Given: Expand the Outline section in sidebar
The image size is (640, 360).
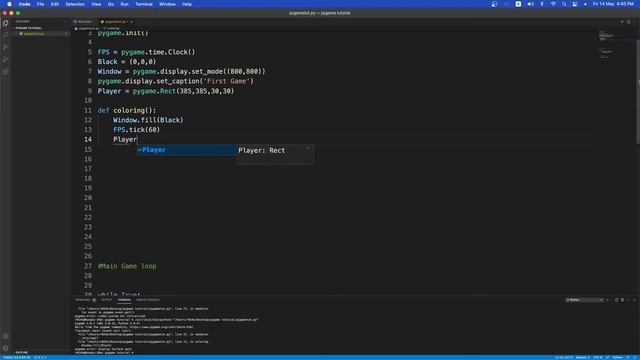Looking at the screenshot, I should 21,352.
